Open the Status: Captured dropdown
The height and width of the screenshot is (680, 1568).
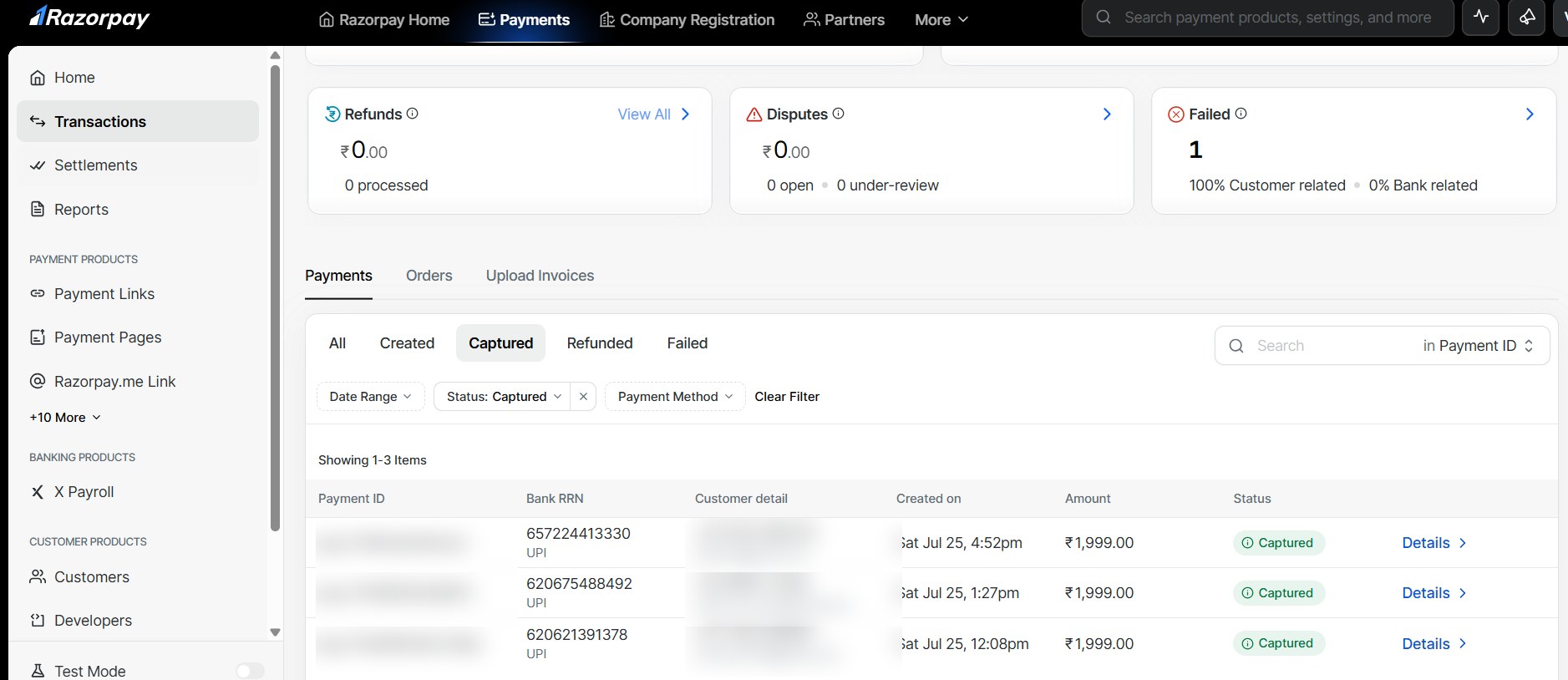[503, 397]
